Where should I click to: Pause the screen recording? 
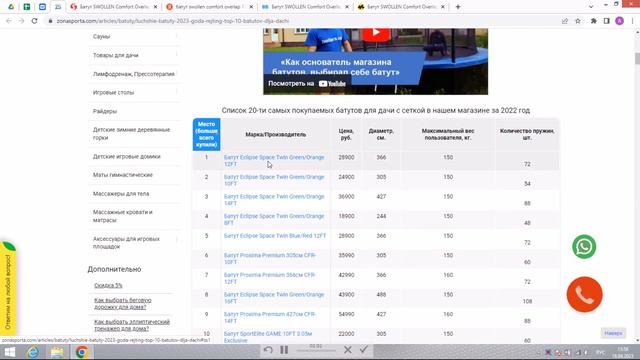click(284, 350)
